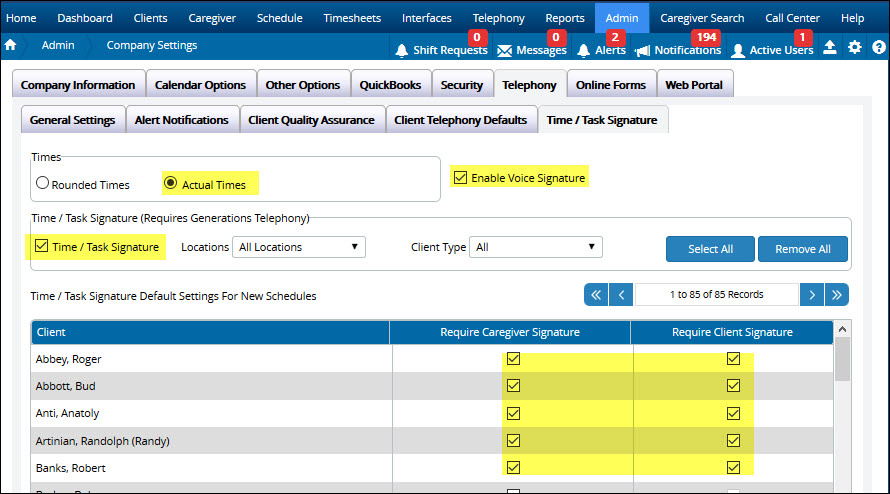Toggle the Time / Task Signature checkbox
Viewport: 890px width, 494px height.
(x=41, y=246)
